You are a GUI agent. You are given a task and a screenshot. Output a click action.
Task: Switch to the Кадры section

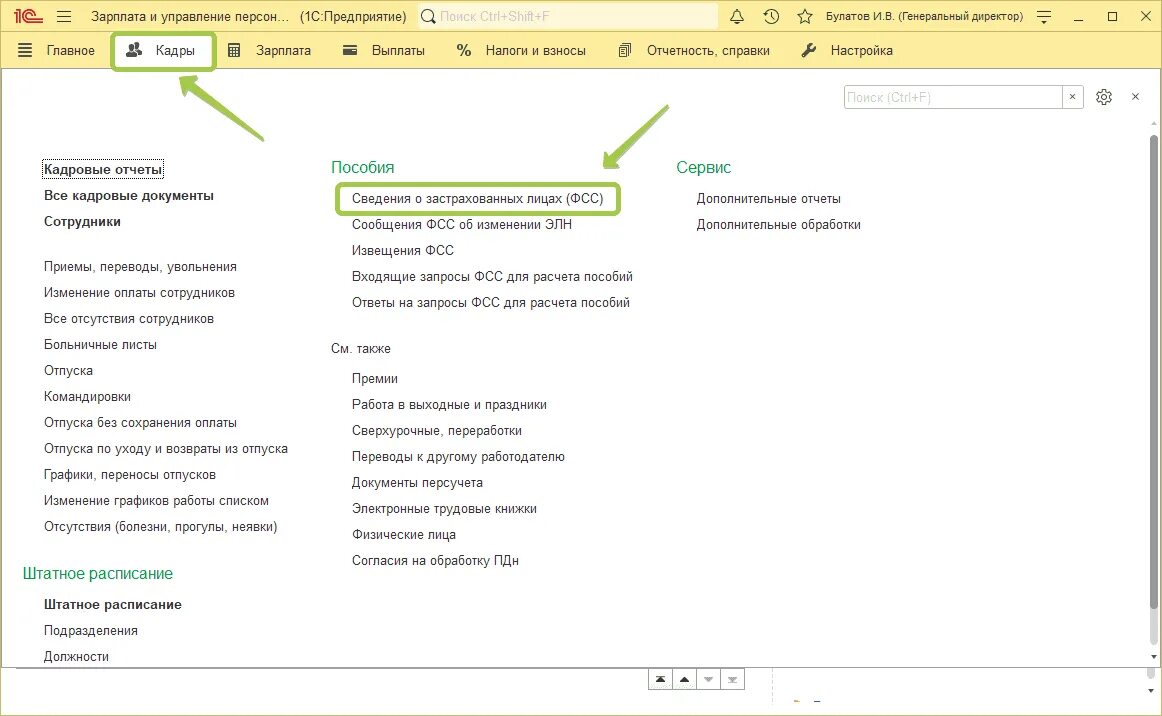click(163, 50)
